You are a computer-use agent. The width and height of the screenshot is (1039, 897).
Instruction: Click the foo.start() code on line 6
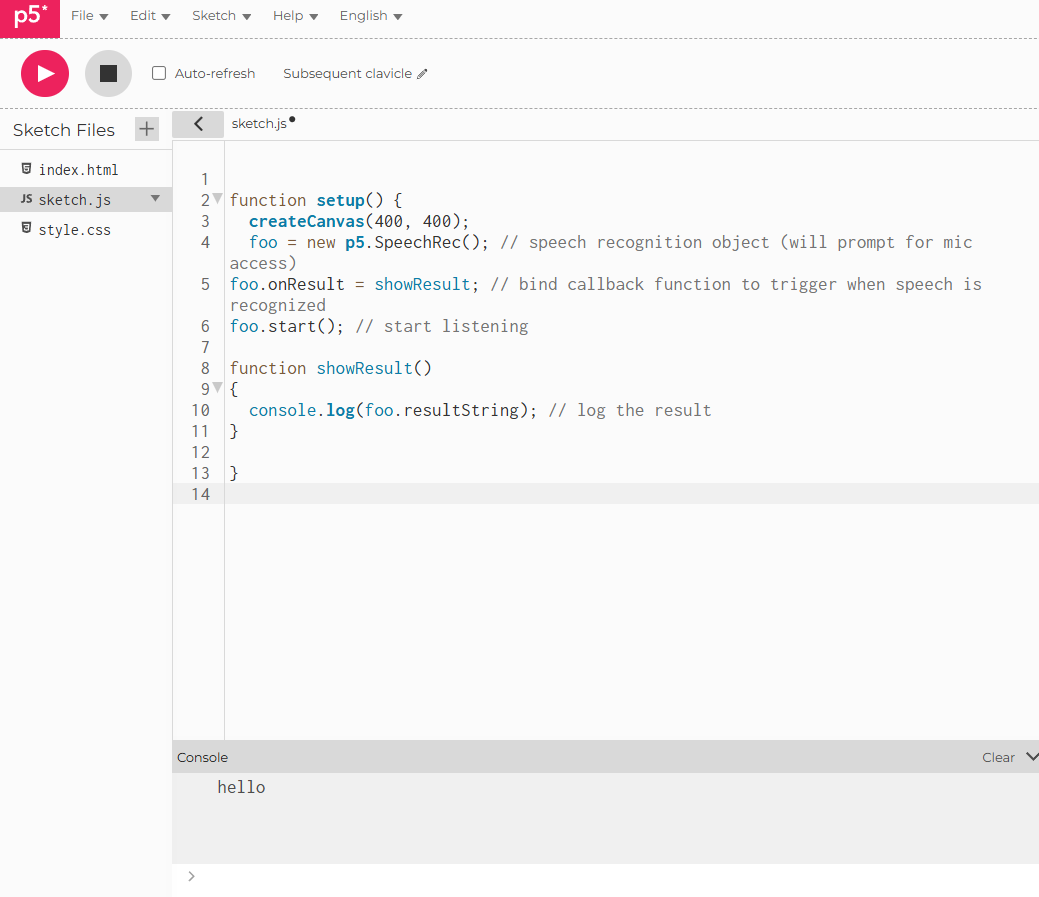[x=287, y=327]
